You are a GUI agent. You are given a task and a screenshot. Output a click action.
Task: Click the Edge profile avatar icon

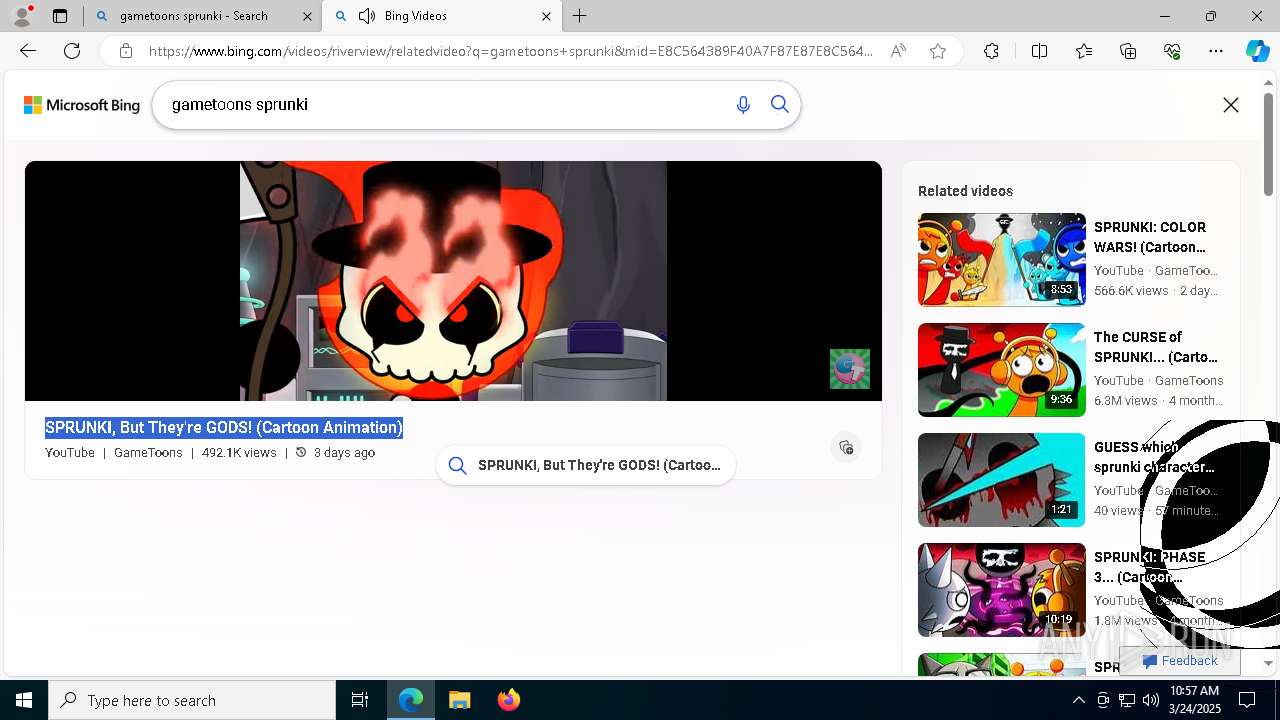[22, 16]
